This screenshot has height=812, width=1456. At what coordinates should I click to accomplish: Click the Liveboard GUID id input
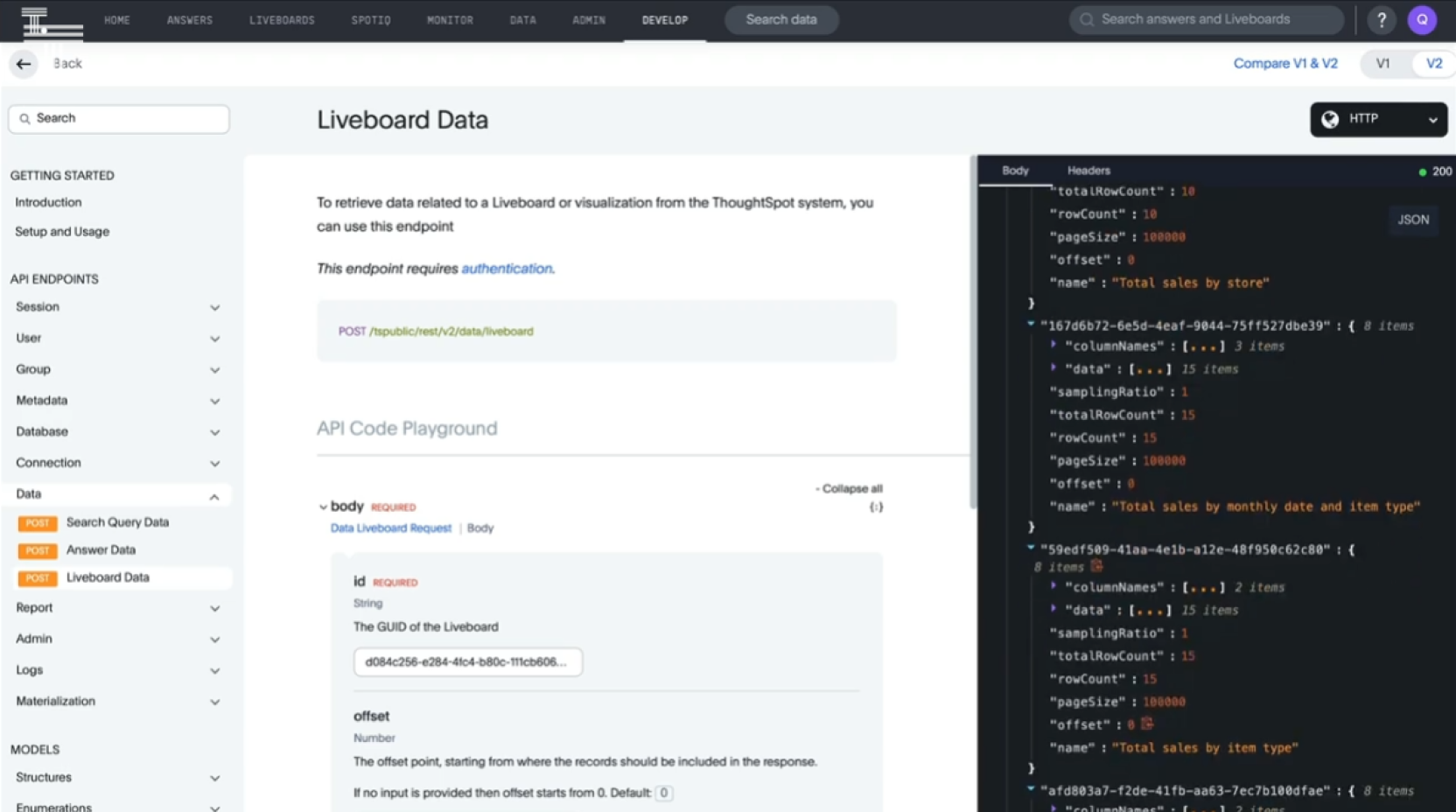468,662
